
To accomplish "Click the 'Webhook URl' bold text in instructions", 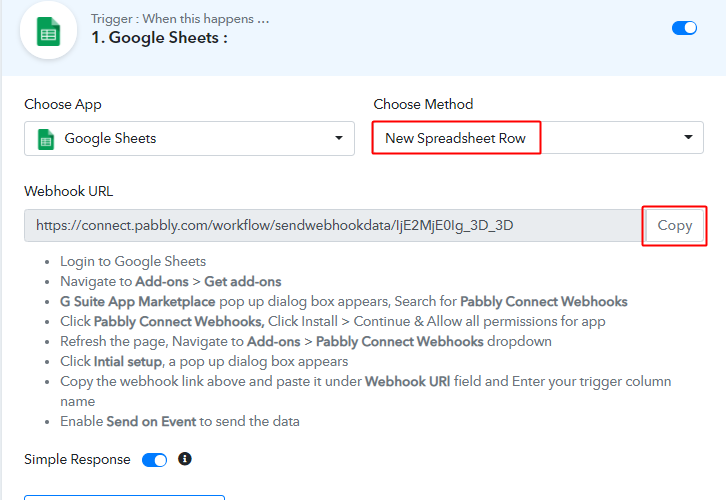I will [x=407, y=381].
